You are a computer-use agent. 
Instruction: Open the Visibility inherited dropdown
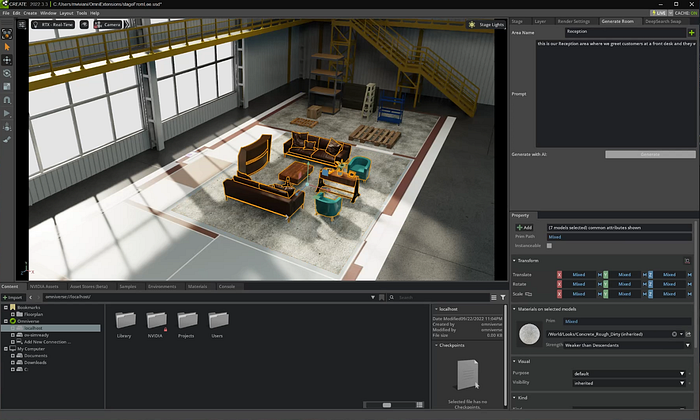[x=630, y=382]
